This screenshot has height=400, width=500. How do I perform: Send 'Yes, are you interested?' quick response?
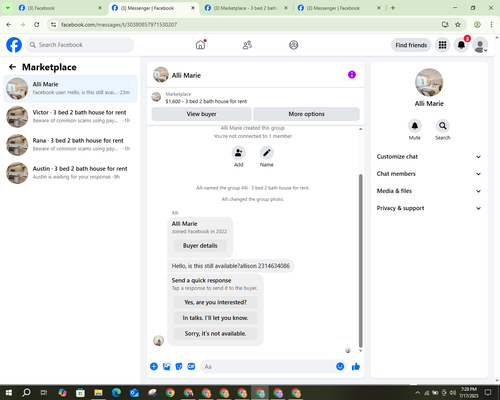coord(215,302)
